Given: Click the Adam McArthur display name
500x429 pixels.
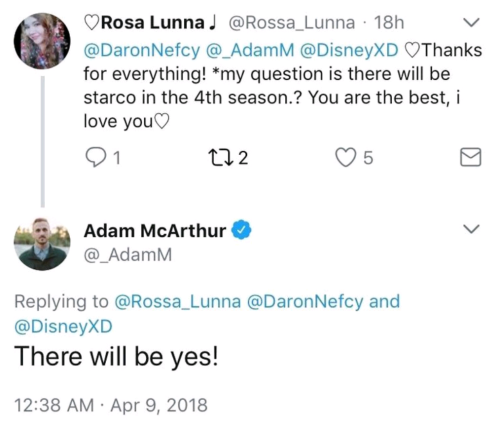Looking at the screenshot, I should 155,230.
